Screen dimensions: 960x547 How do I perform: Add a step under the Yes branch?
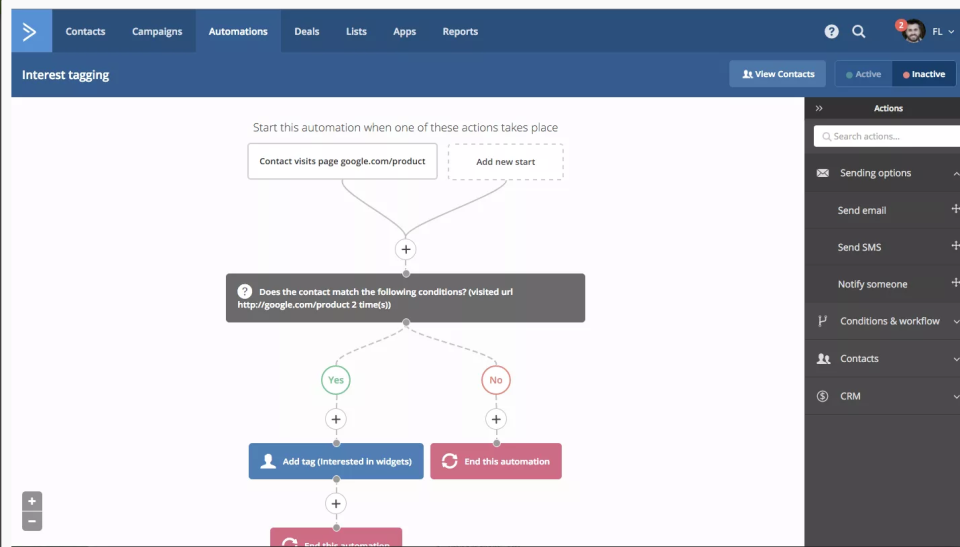(x=336, y=419)
